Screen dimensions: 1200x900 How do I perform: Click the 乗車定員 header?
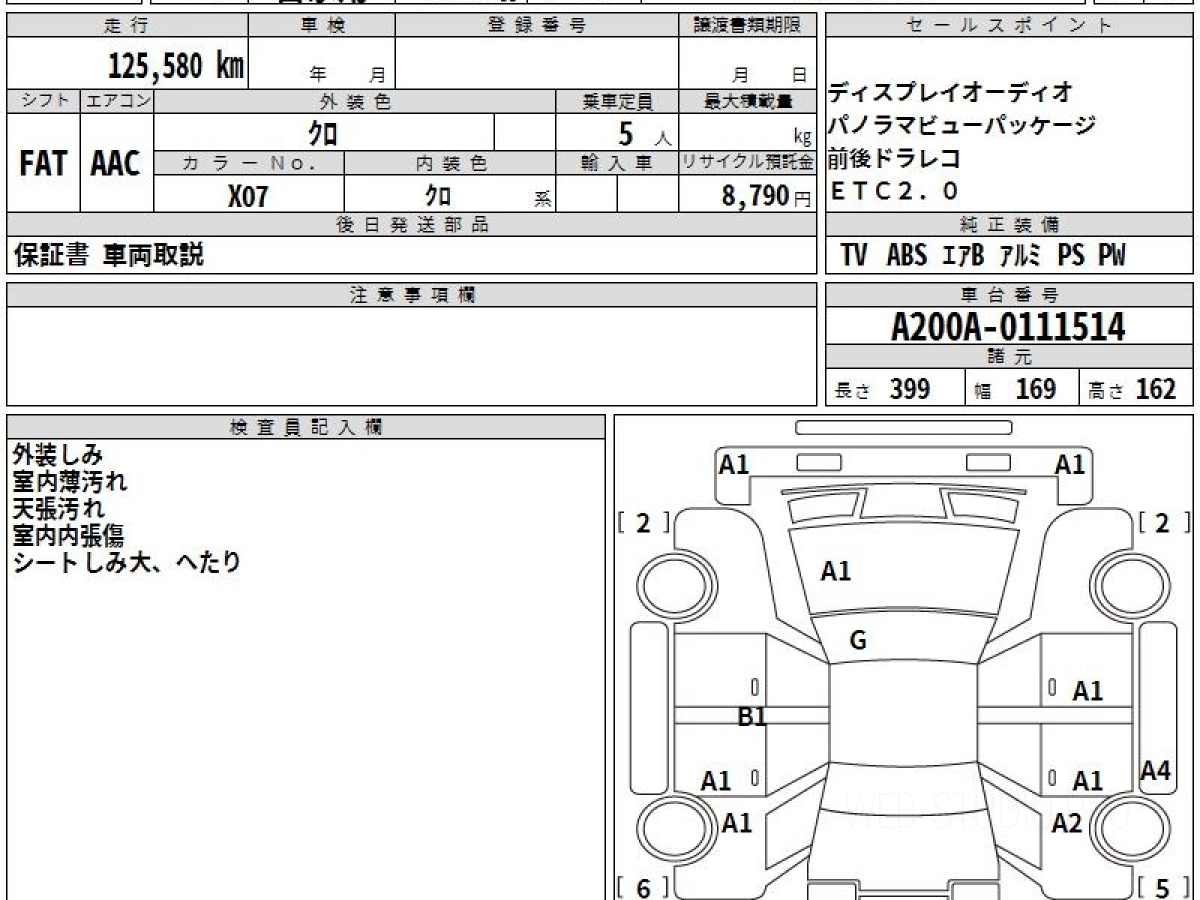pos(617,101)
